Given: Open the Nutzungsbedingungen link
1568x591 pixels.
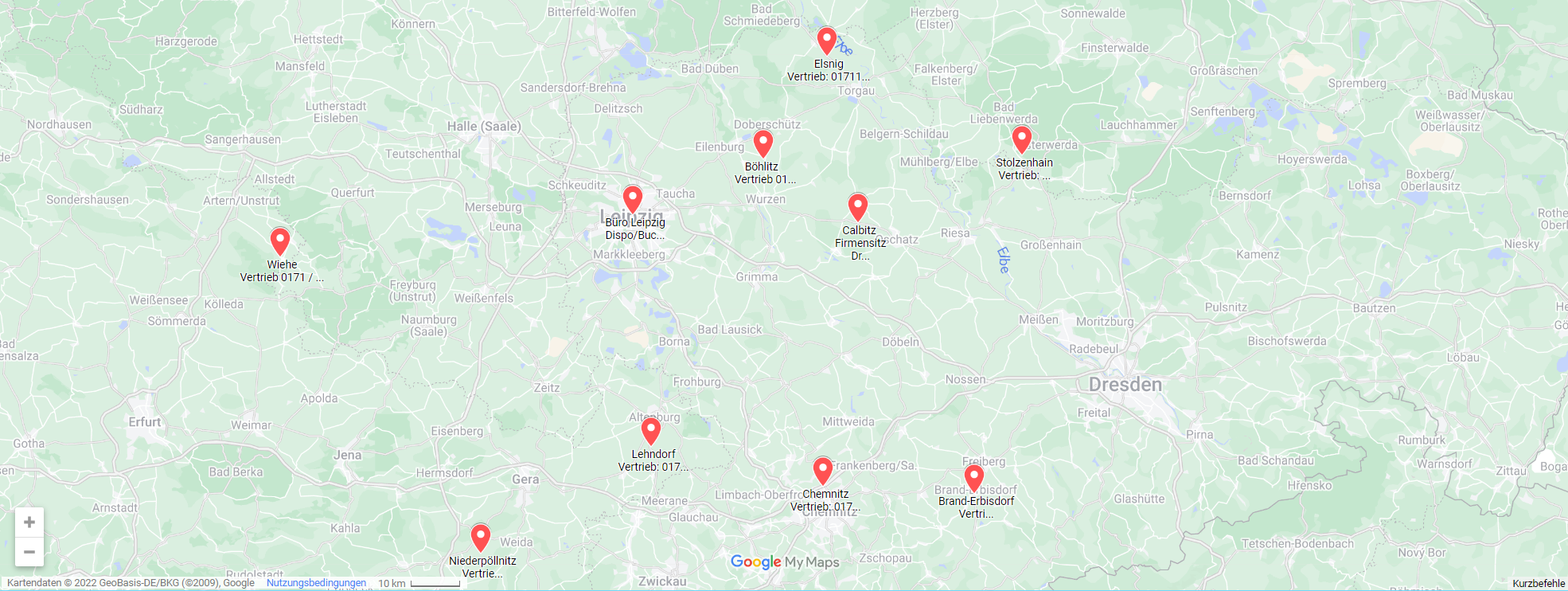Looking at the screenshot, I should pyautogui.click(x=316, y=583).
